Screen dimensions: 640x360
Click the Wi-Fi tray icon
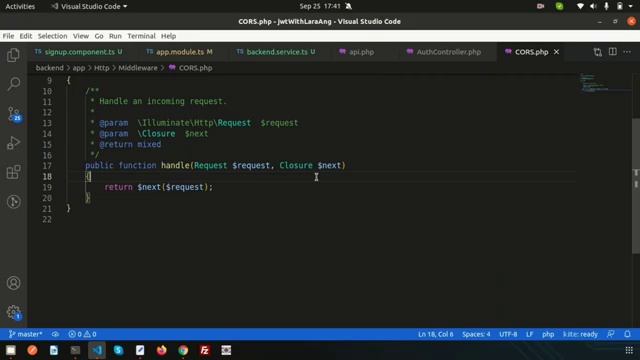(580, 6)
